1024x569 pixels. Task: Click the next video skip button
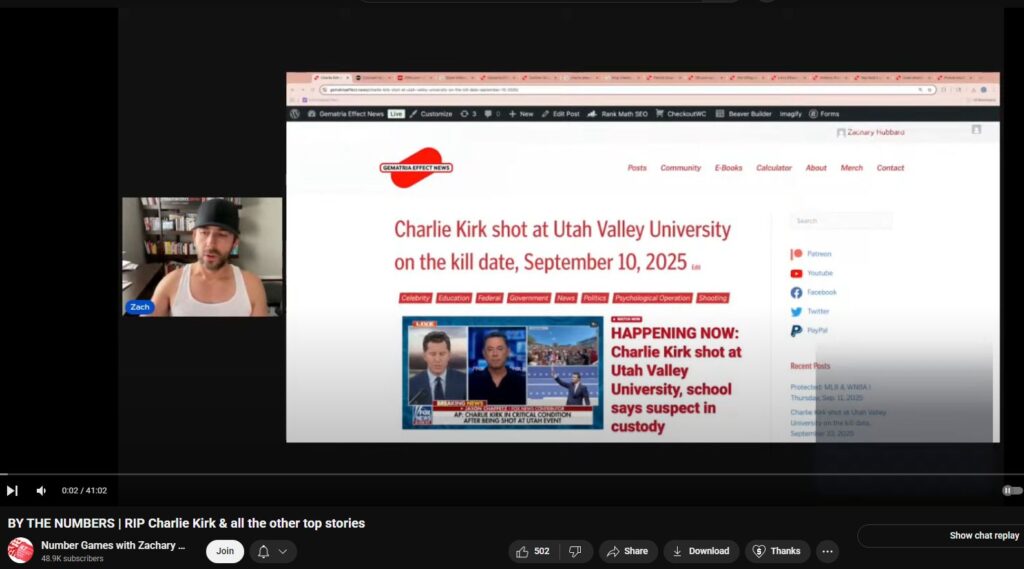coord(12,491)
